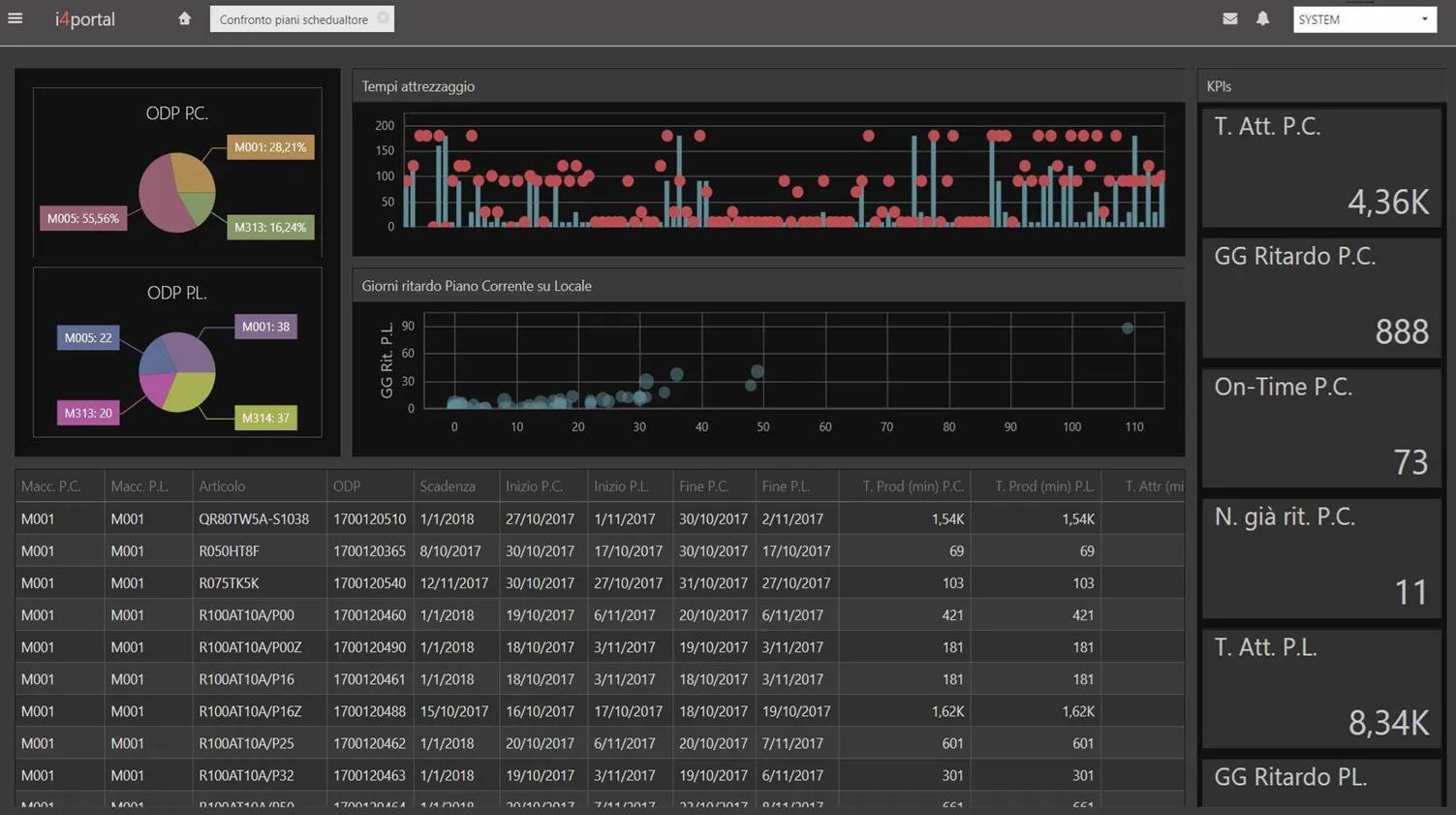Click the i4portal logo

(84, 19)
